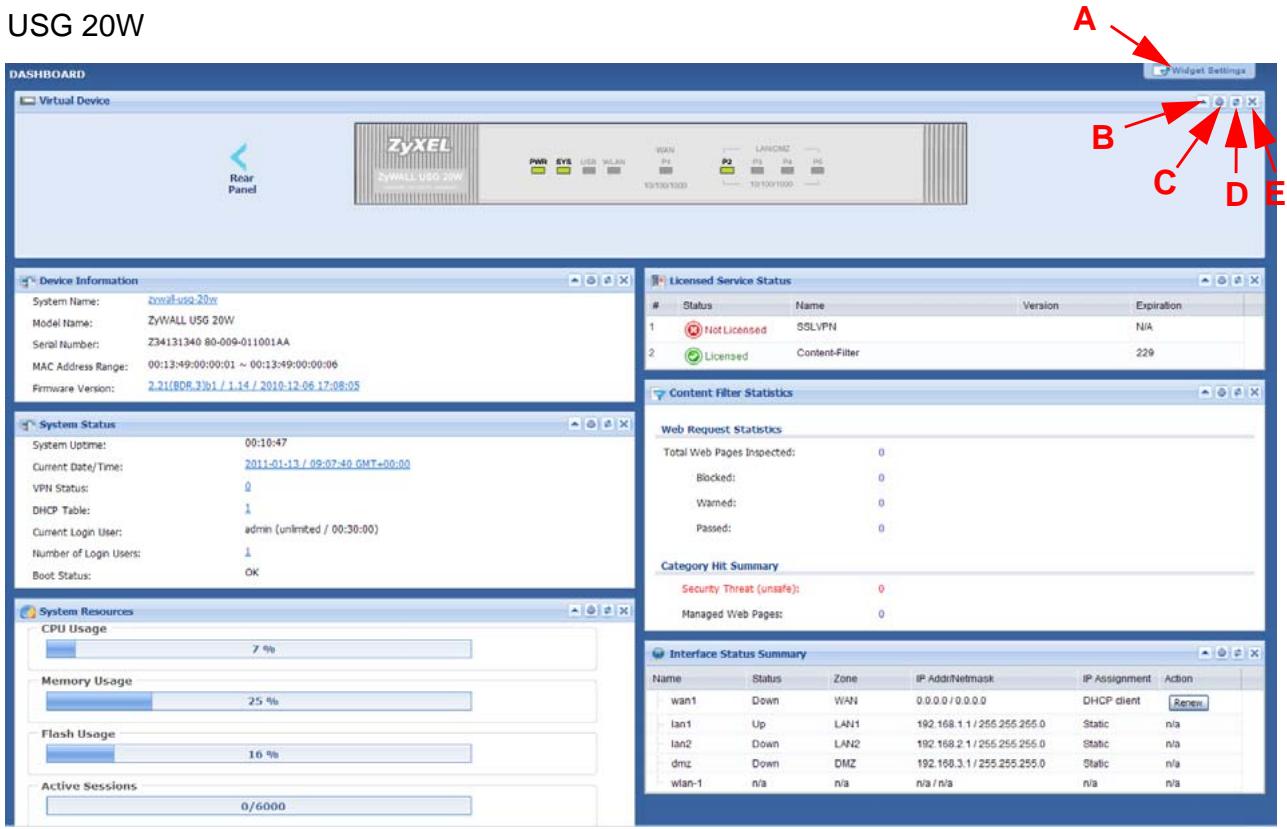Collapse the System Resources widget

pyautogui.click(x=575, y=610)
